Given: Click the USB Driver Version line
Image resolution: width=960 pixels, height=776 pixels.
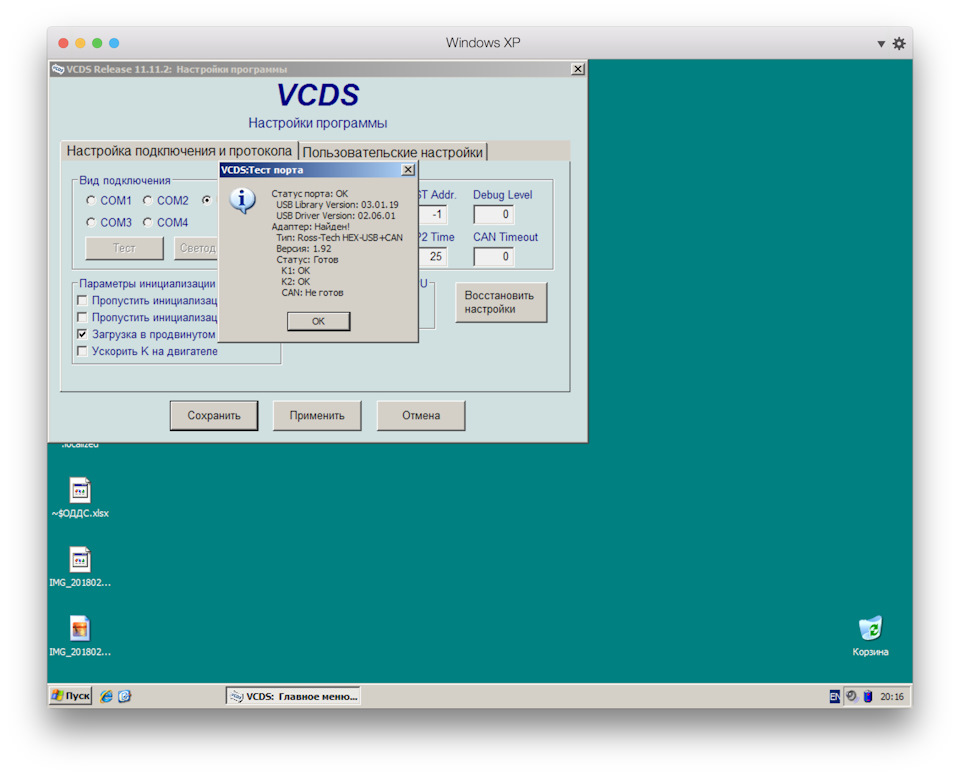Looking at the screenshot, I should coord(336,216).
